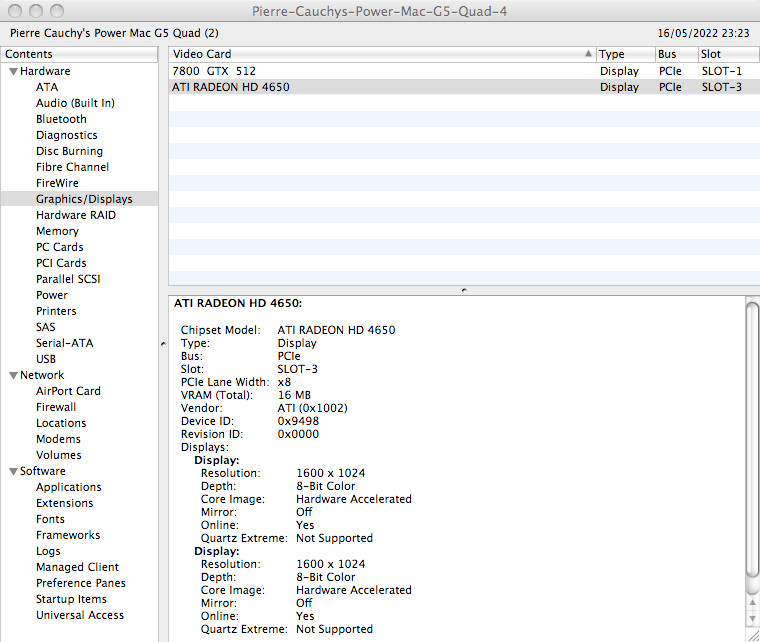The image size is (760, 642).
Task: Sort by the Video Card column header
Action: (x=382, y=54)
